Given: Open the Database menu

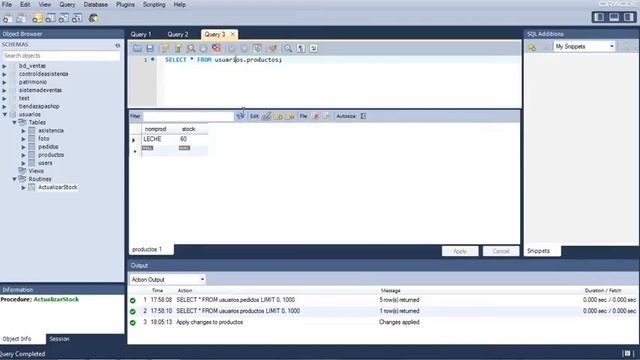Looking at the screenshot, I should [96, 4].
